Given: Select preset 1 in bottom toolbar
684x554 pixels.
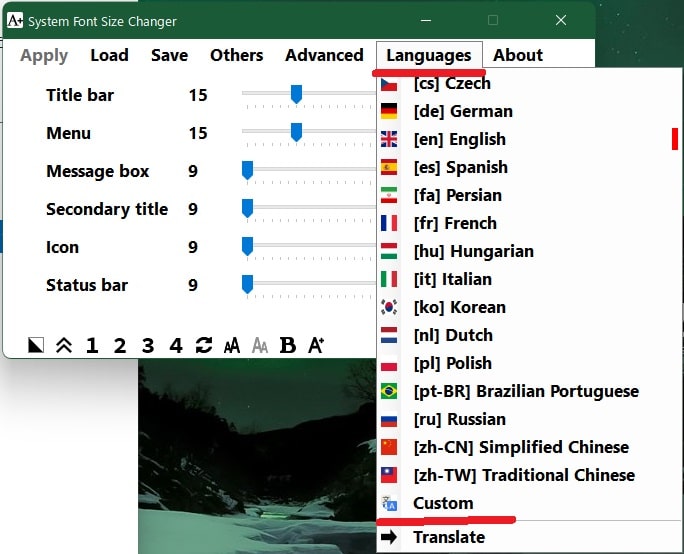Looking at the screenshot, I should point(92,345).
